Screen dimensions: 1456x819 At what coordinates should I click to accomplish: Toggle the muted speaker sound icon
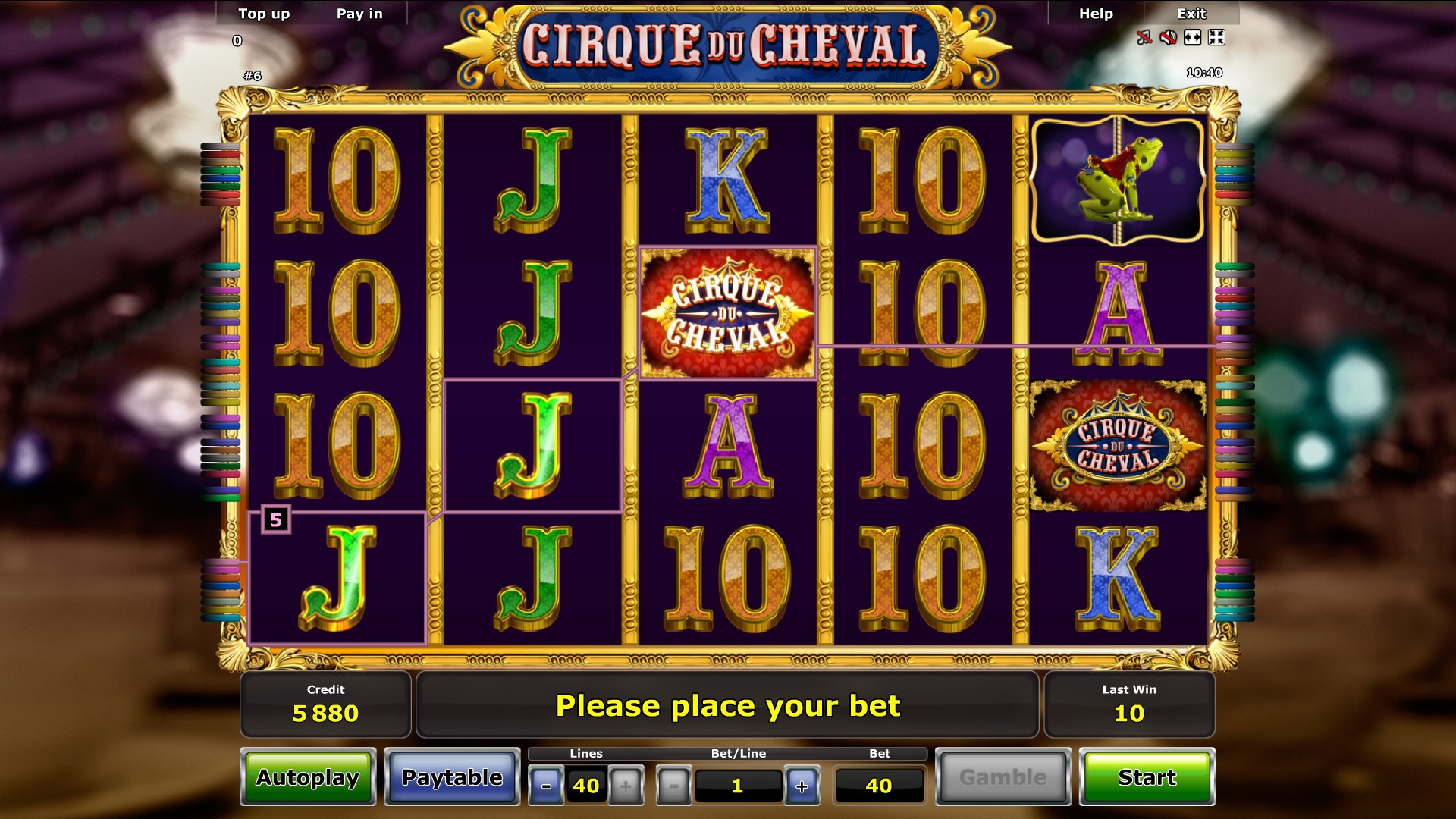pyautogui.click(x=1169, y=37)
